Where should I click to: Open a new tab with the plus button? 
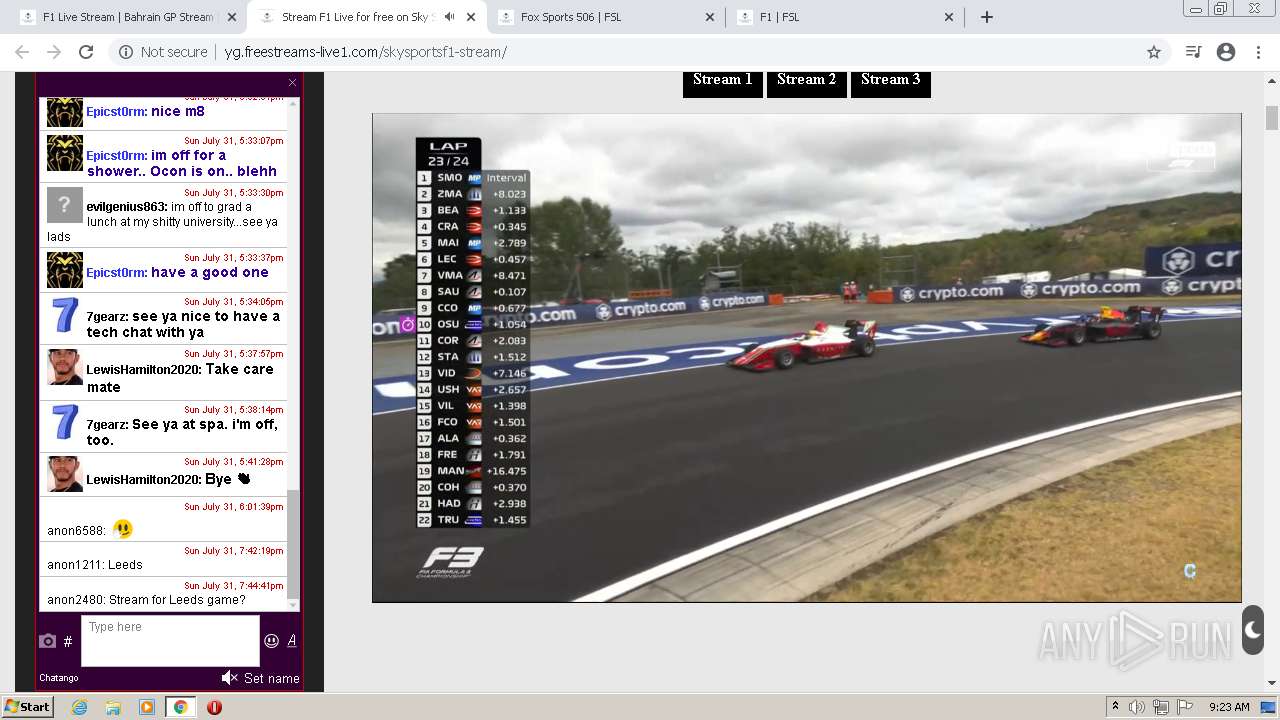click(987, 17)
